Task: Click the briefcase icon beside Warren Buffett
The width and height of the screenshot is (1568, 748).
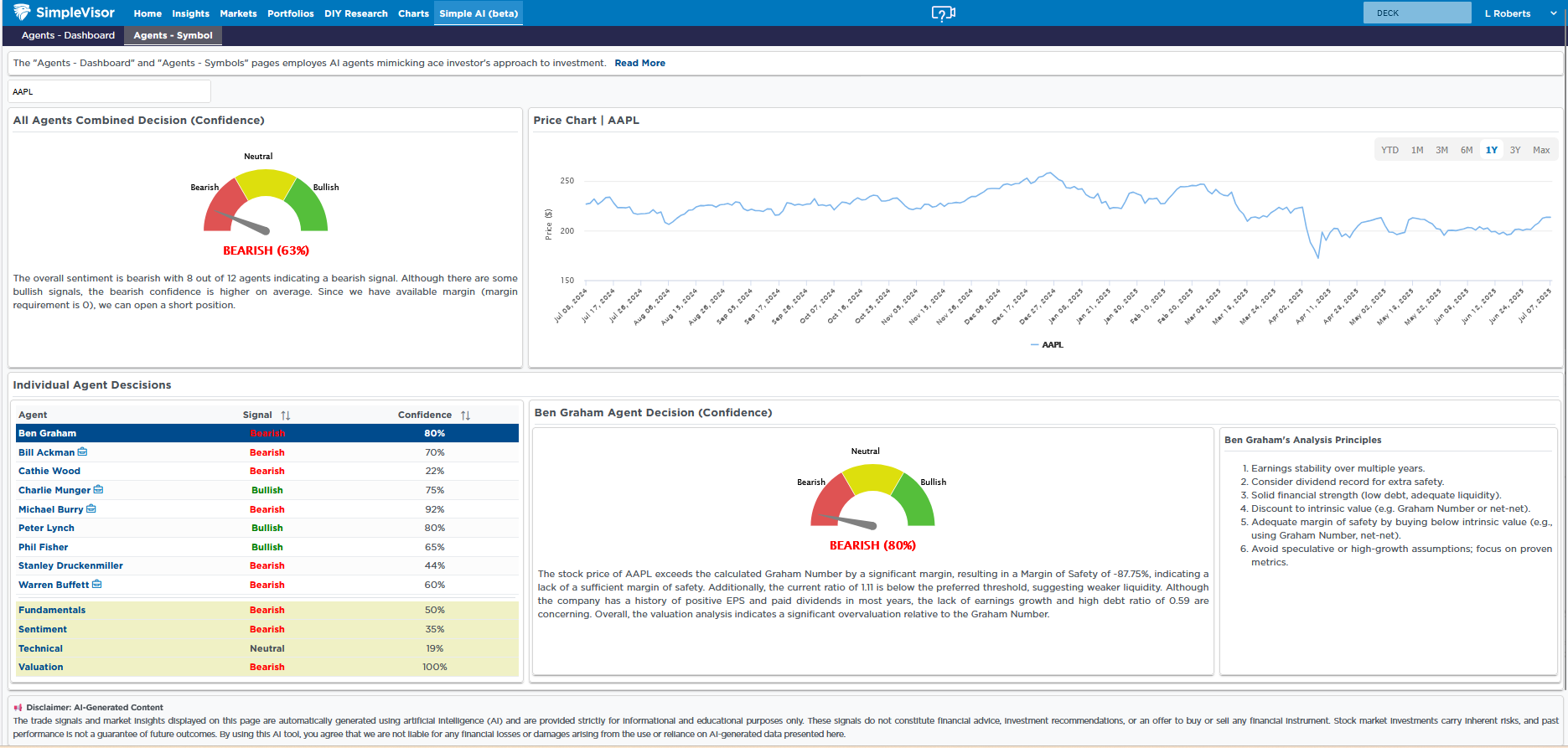Action: 97,584
